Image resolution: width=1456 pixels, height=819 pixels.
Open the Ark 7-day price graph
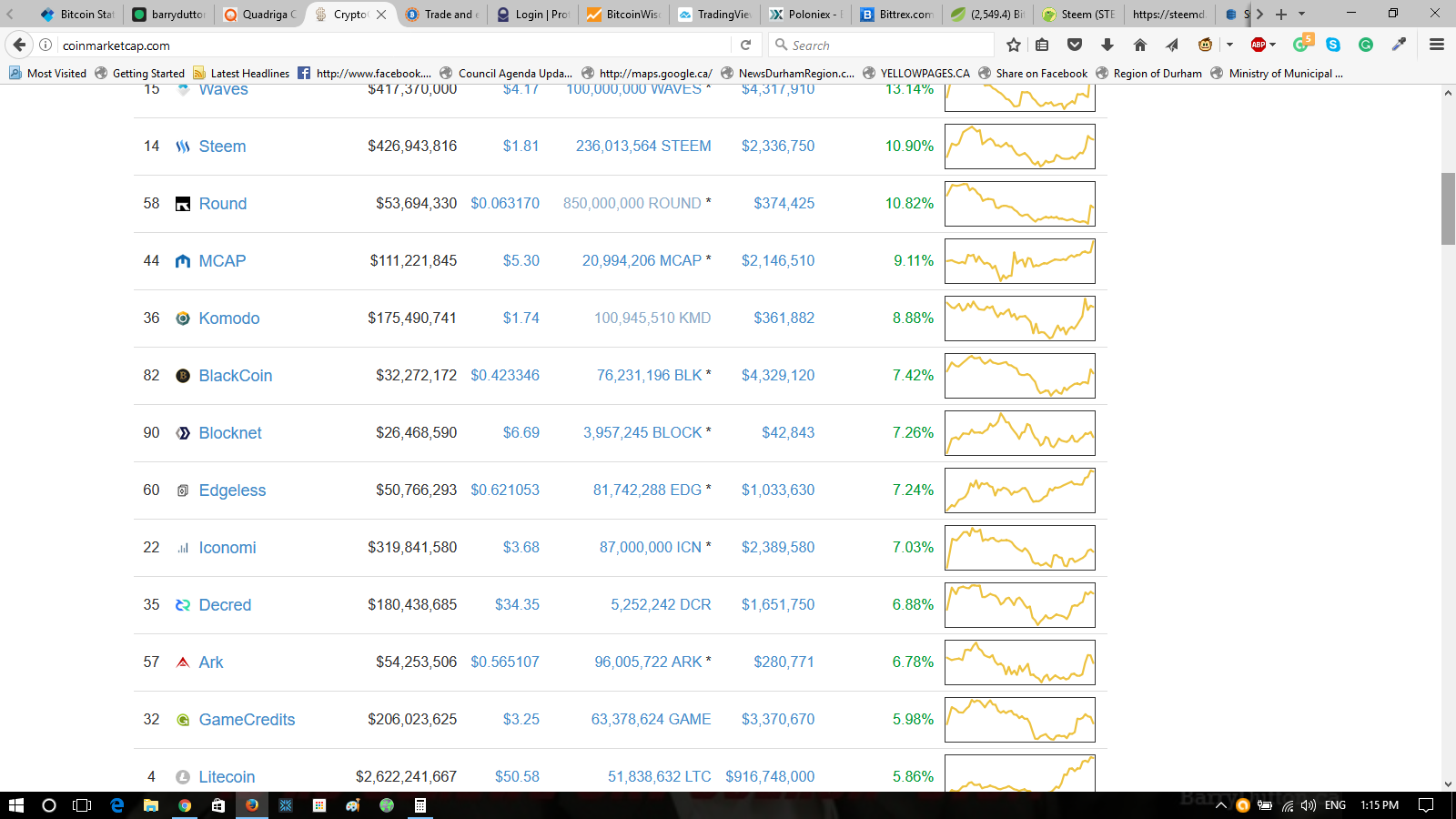pyautogui.click(x=1020, y=662)
